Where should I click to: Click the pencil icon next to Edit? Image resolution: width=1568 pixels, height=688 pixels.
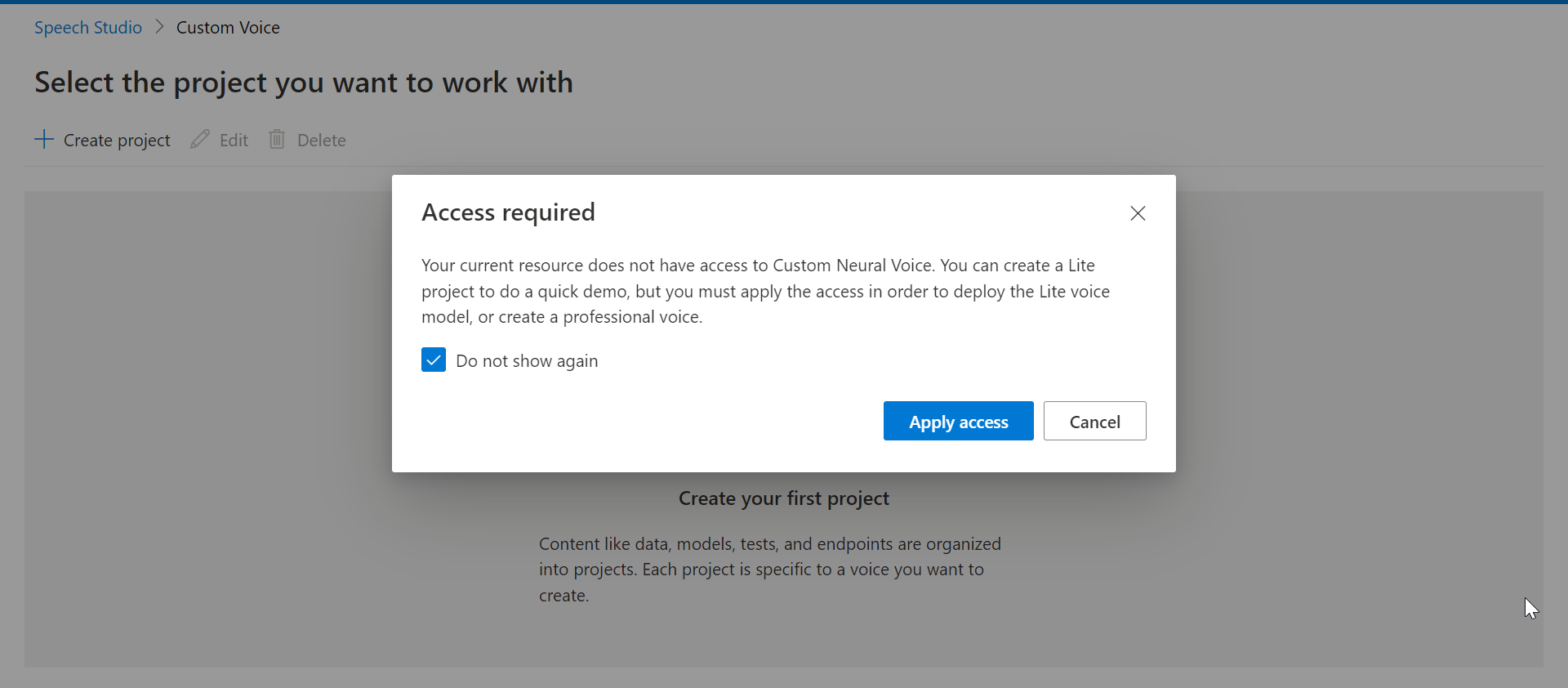point(200,140)
